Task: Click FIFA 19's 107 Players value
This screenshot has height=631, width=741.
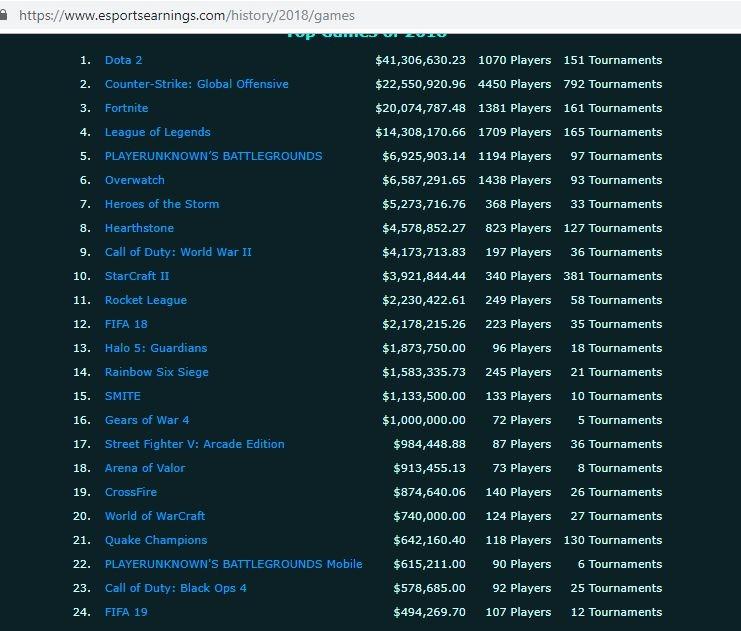Action: (x=518, y=613)
